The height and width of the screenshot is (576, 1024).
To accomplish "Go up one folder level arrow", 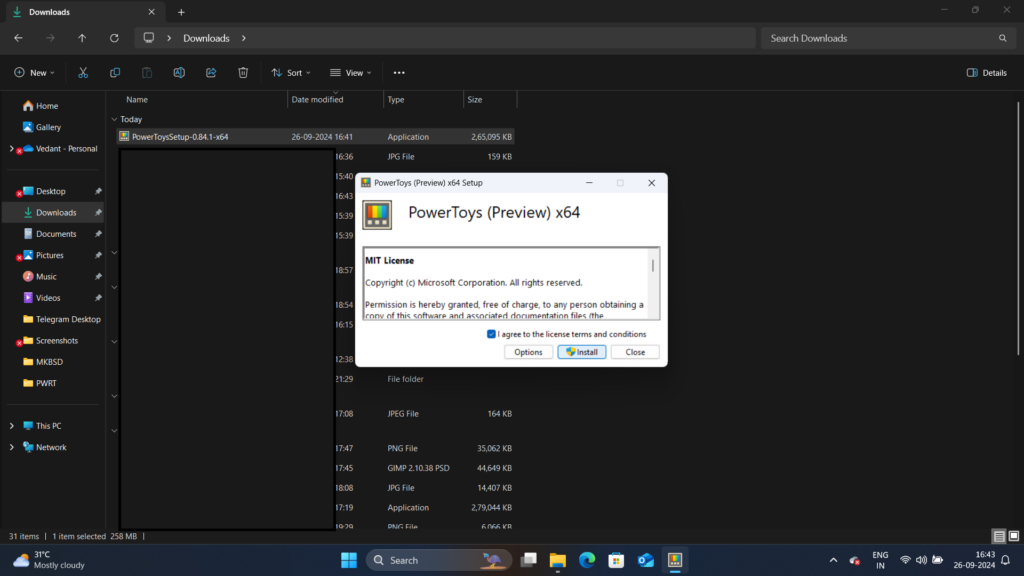I will 82,38.
